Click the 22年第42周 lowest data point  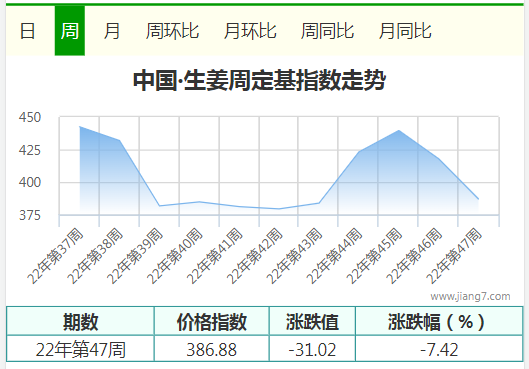coord(279,209)
